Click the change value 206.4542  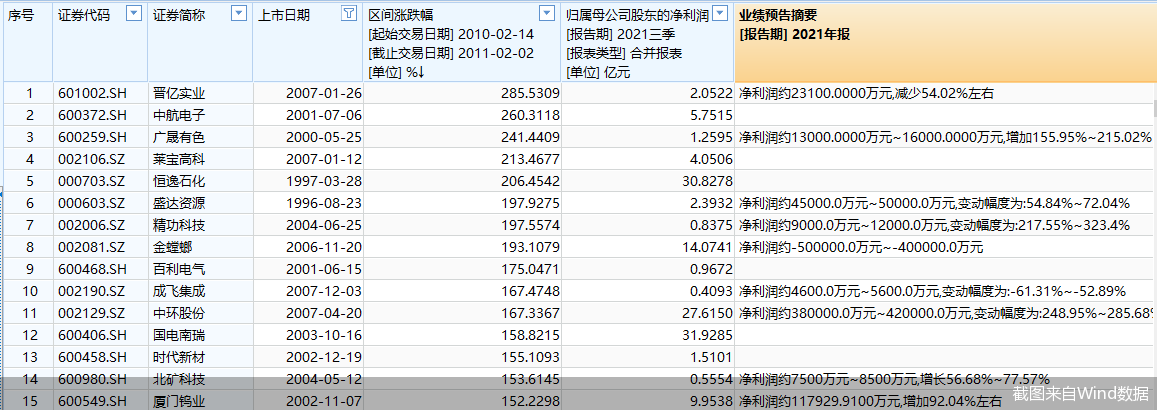(530, 181)
